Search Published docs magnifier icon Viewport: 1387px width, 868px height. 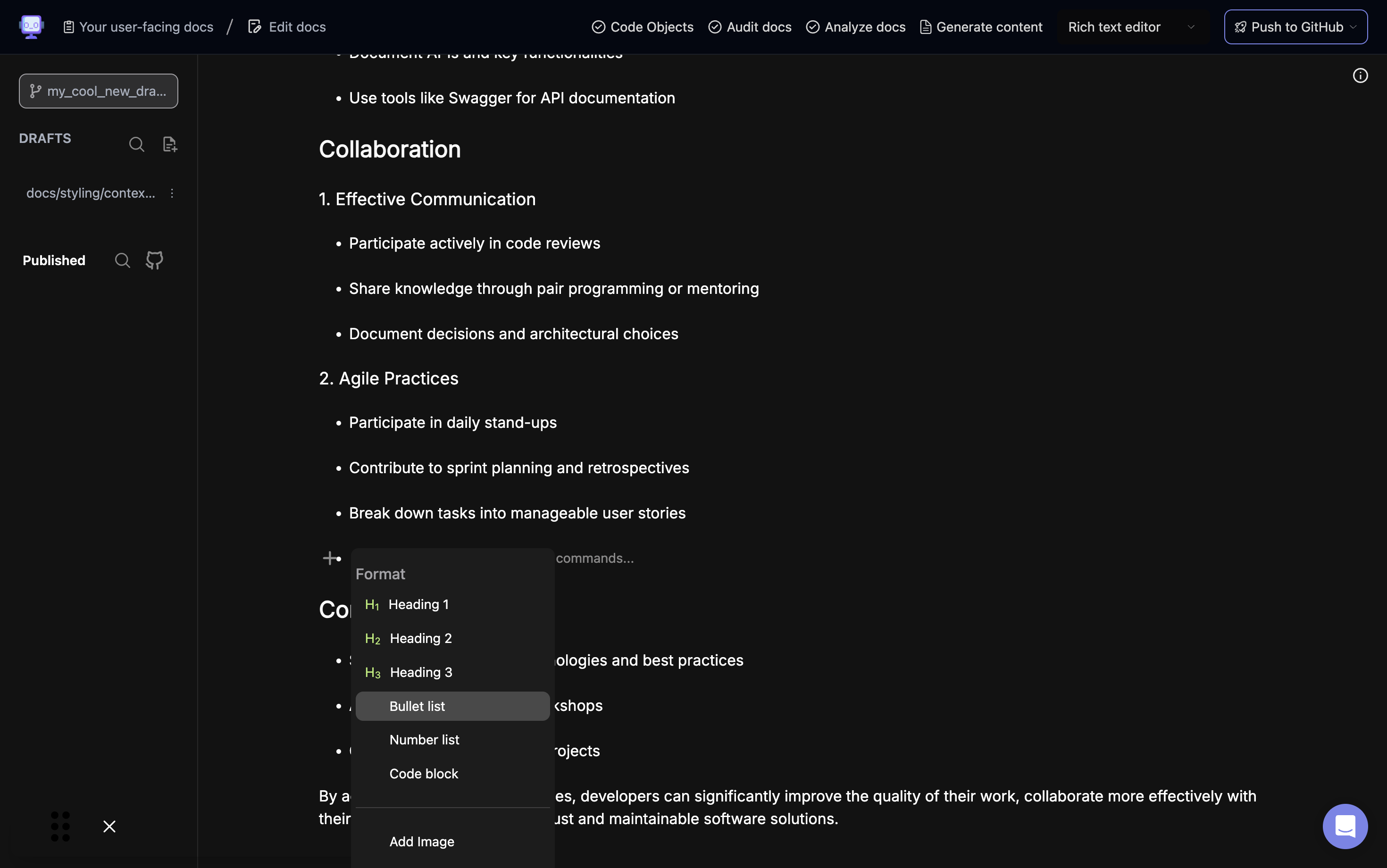[122, 260]
